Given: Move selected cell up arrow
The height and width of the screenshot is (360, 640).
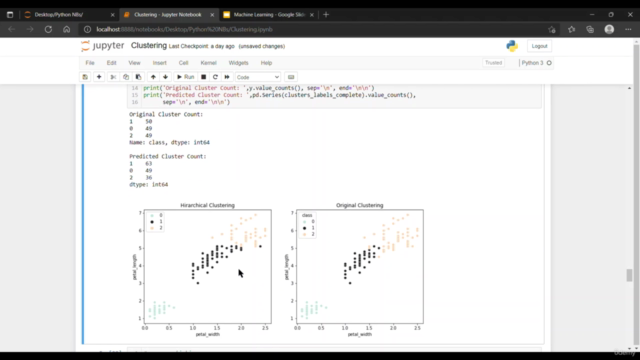Looking at the screenshot, I should 153,77.
